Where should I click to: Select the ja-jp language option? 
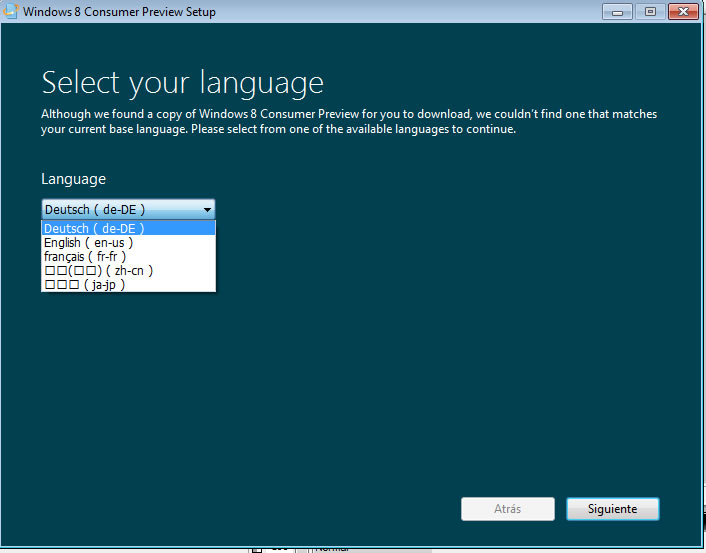128,285
